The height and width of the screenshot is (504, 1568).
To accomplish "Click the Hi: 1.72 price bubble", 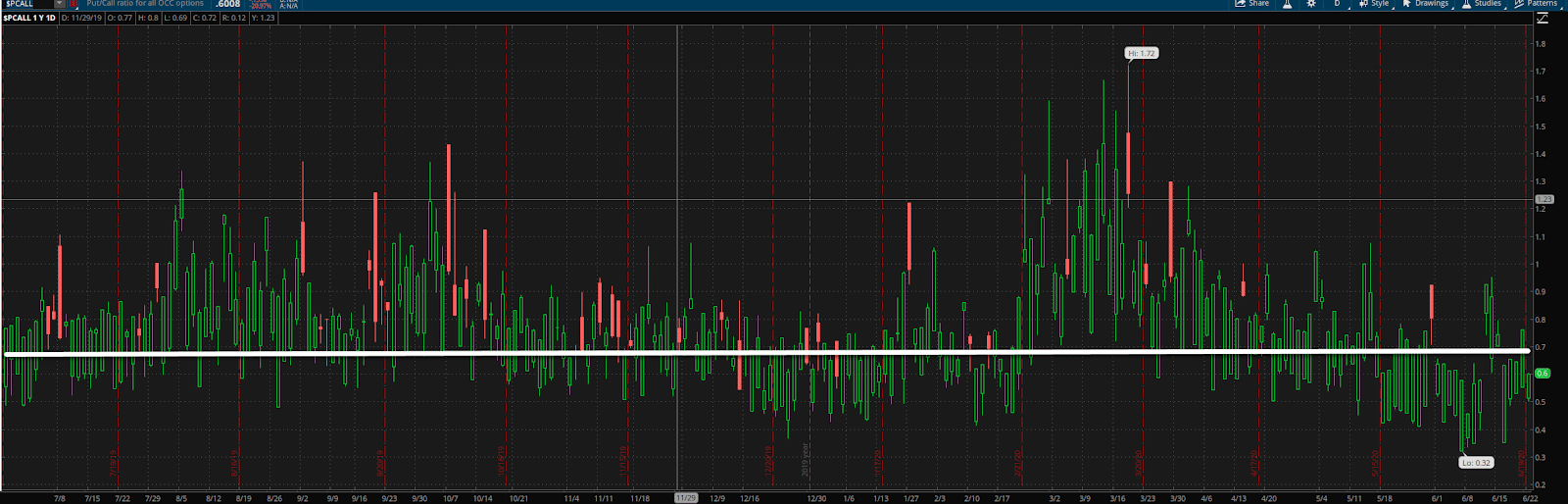I will pos(1142,53).
